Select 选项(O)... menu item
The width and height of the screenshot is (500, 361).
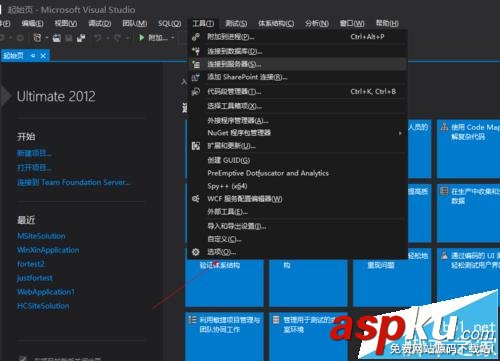pyautogui.click(x=298, y=252)
